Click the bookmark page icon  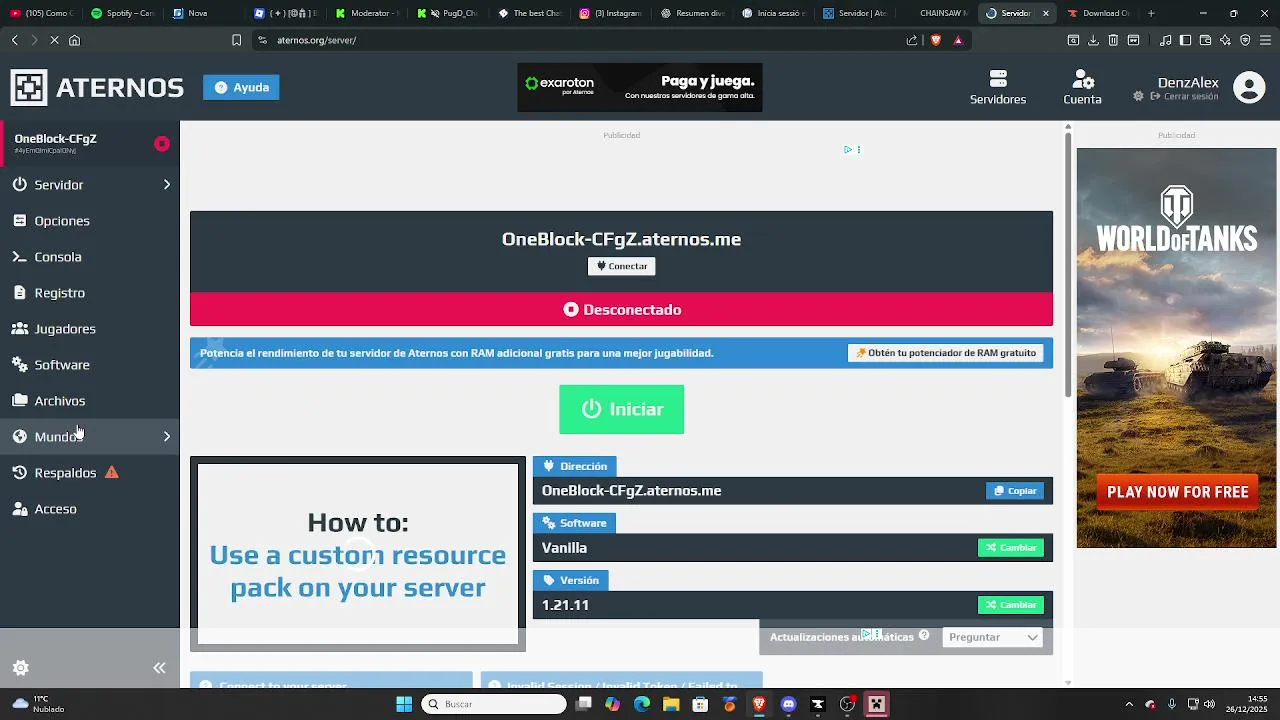(236, 40)
